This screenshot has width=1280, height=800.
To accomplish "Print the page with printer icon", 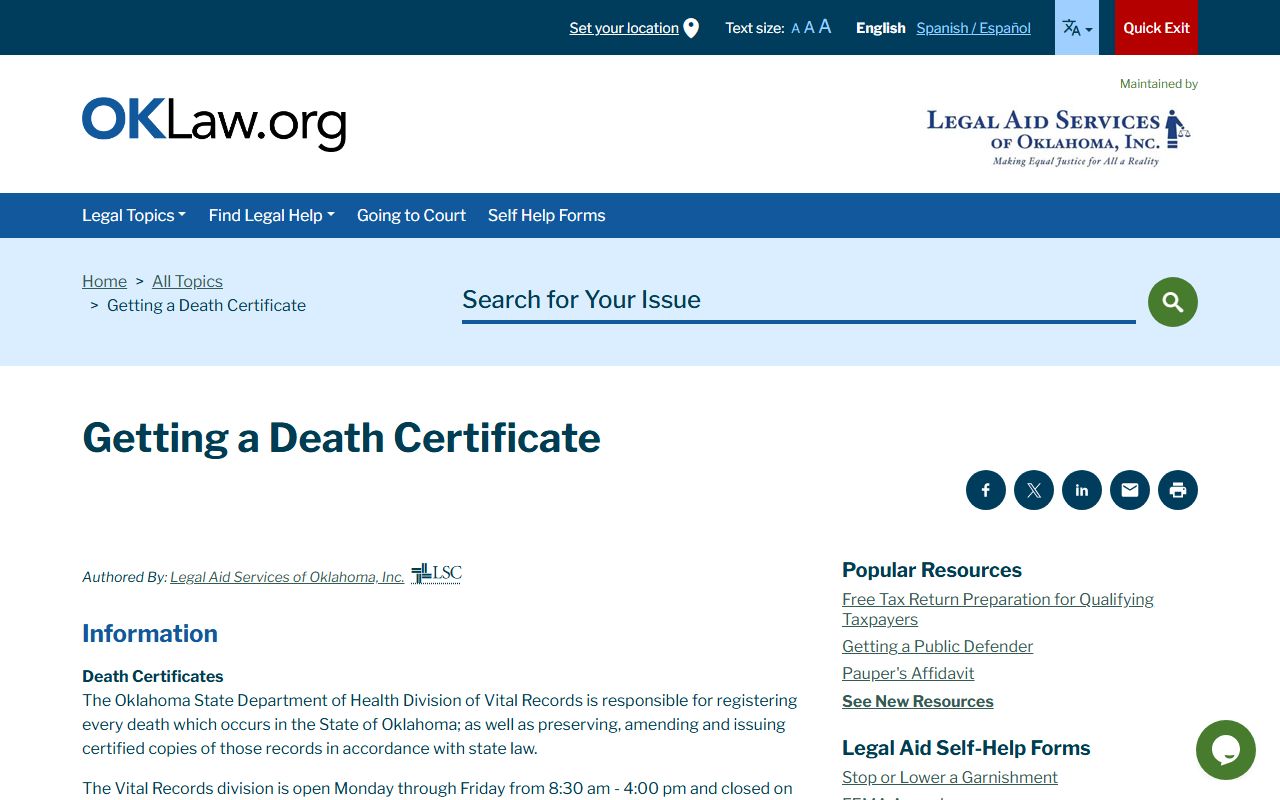I will click(x=1178, y=490).
